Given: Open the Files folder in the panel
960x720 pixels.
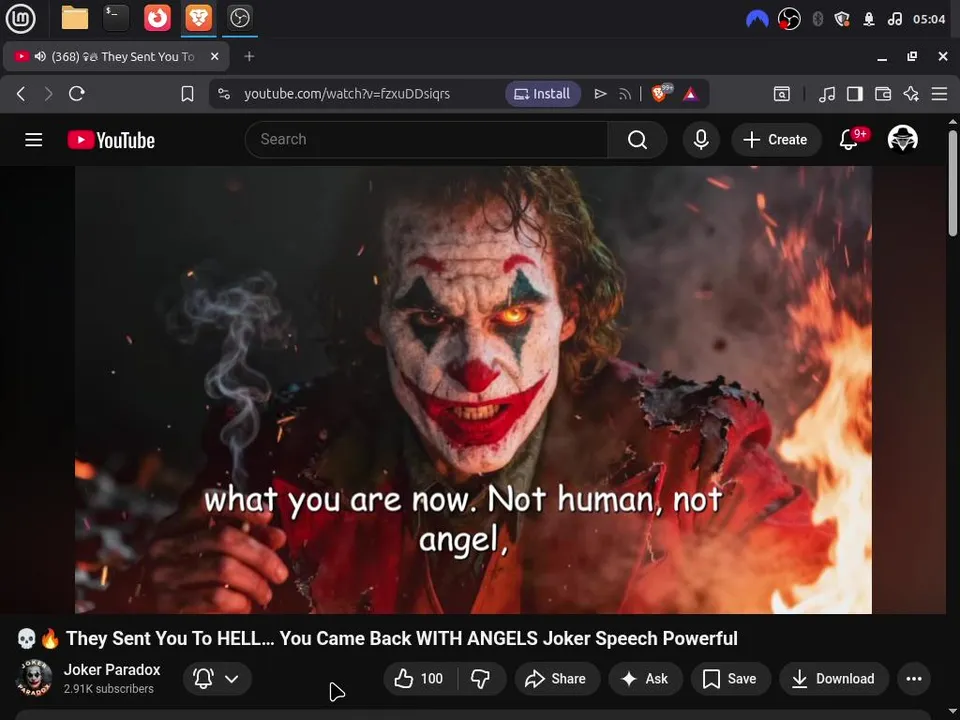Looking at the screenshot, I should click(75, 18).
